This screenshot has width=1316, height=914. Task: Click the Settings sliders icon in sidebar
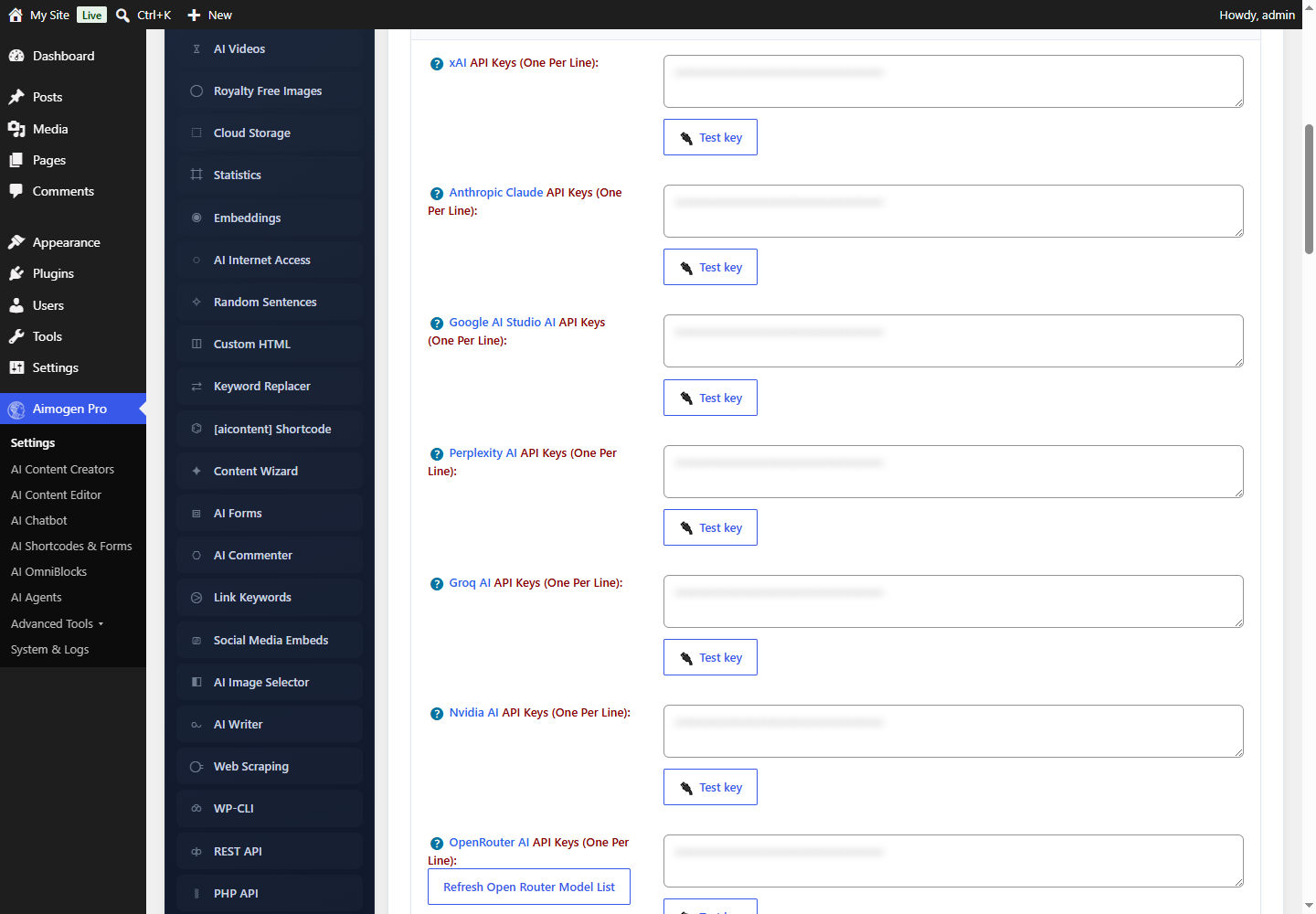tap(16, 367)
